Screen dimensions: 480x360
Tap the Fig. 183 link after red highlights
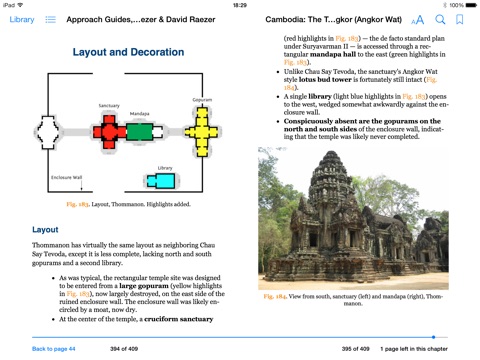click(x=347, y=38)
